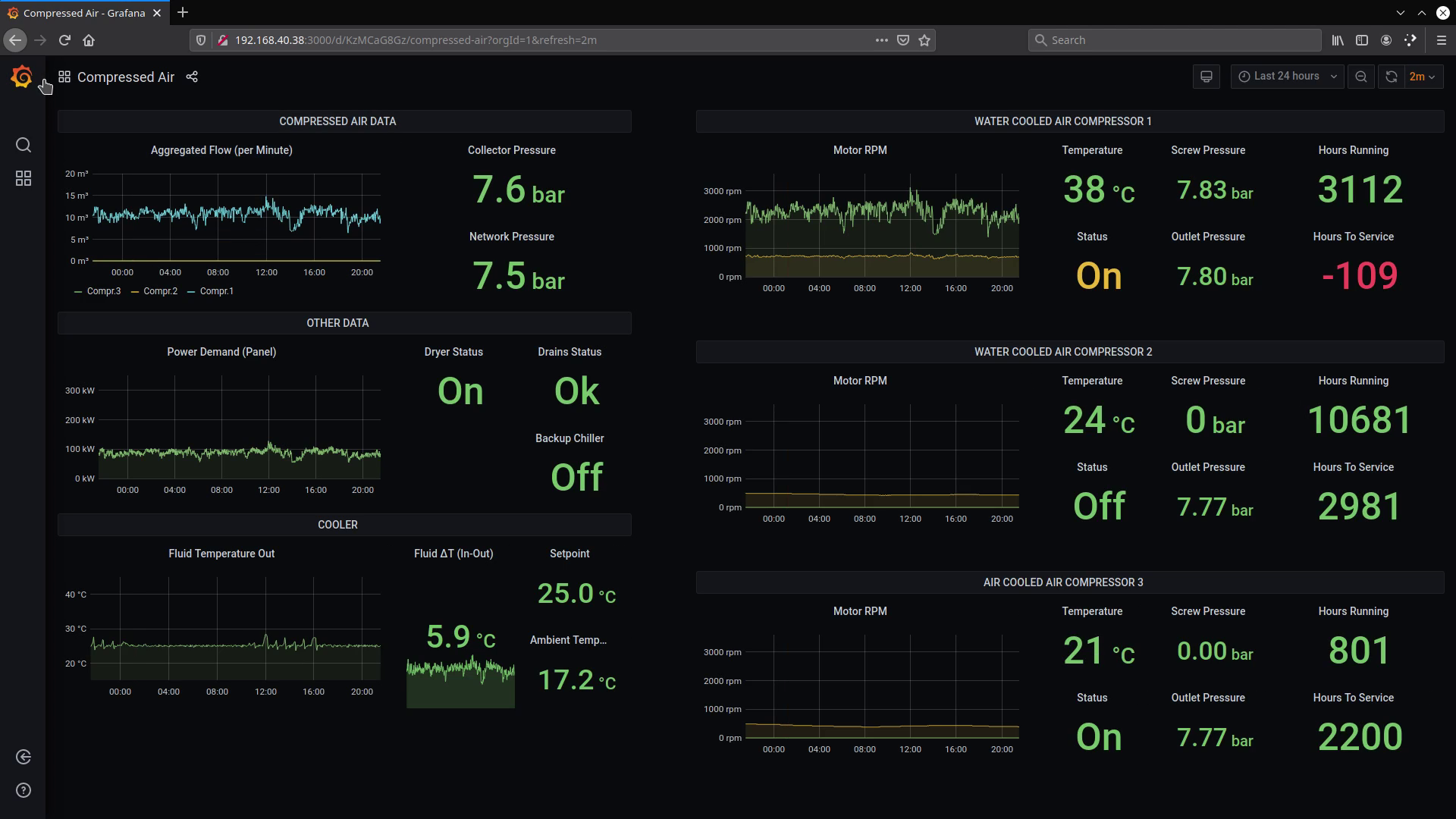This screenshot has width=1456, height=819.
Task: Cycle view mode with monitor icon
Action: pyautogui.click(x=1206, y=77)
